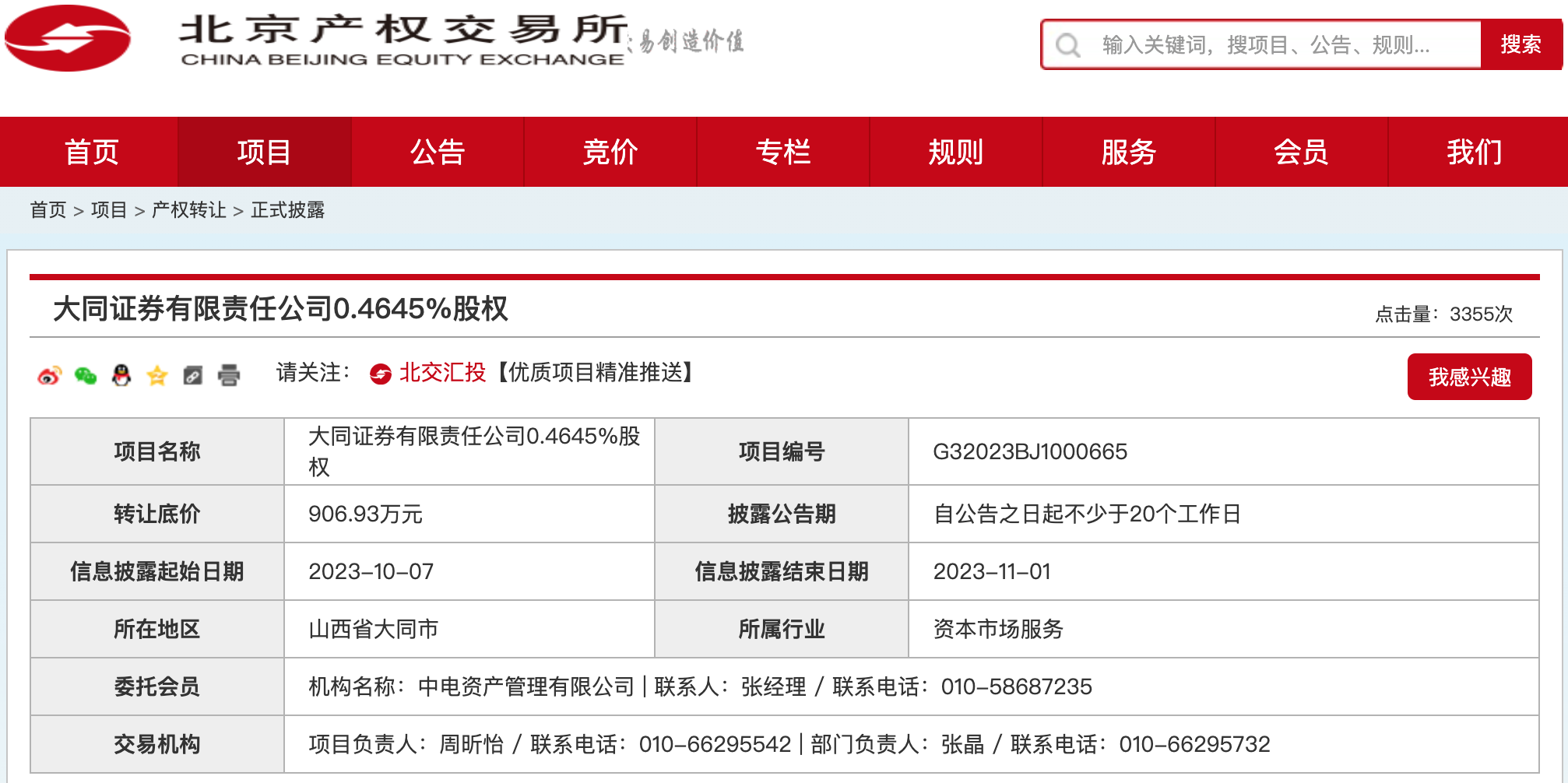Open the 首页 navigation tab

tap(90, 152)
